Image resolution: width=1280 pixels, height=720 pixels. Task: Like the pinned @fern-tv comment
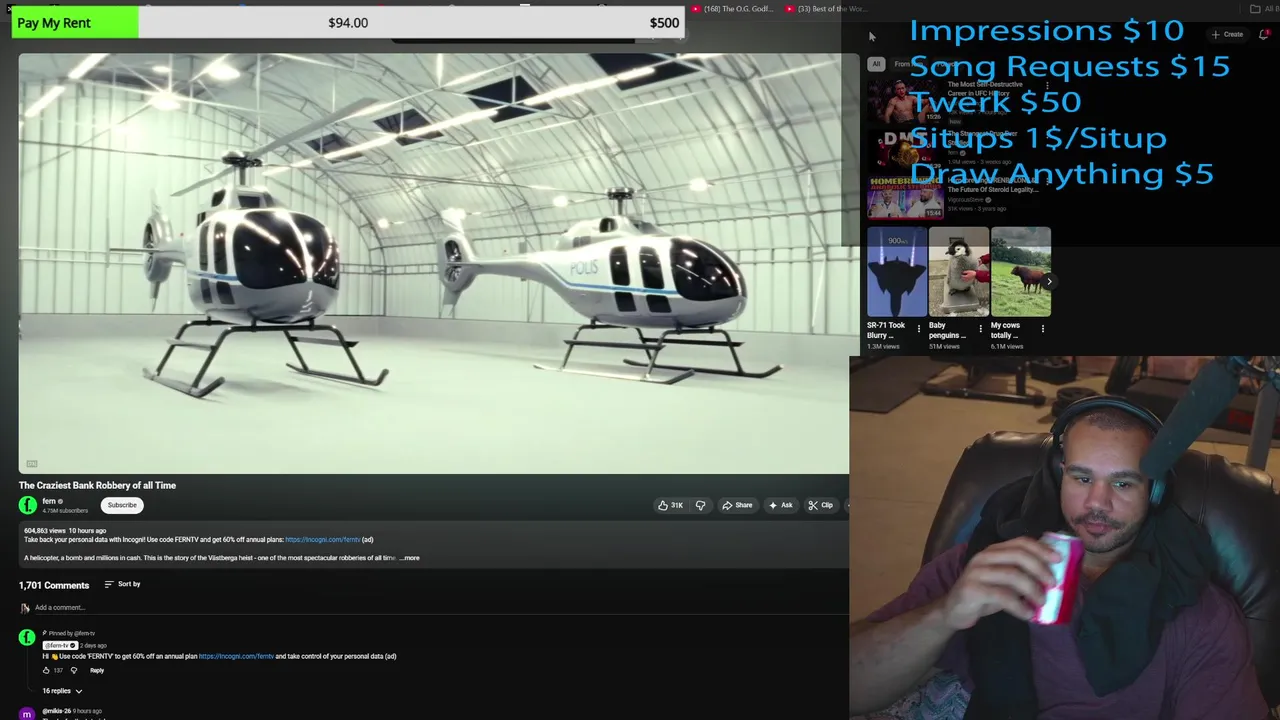pyautogui.click(x=46, y=670)
